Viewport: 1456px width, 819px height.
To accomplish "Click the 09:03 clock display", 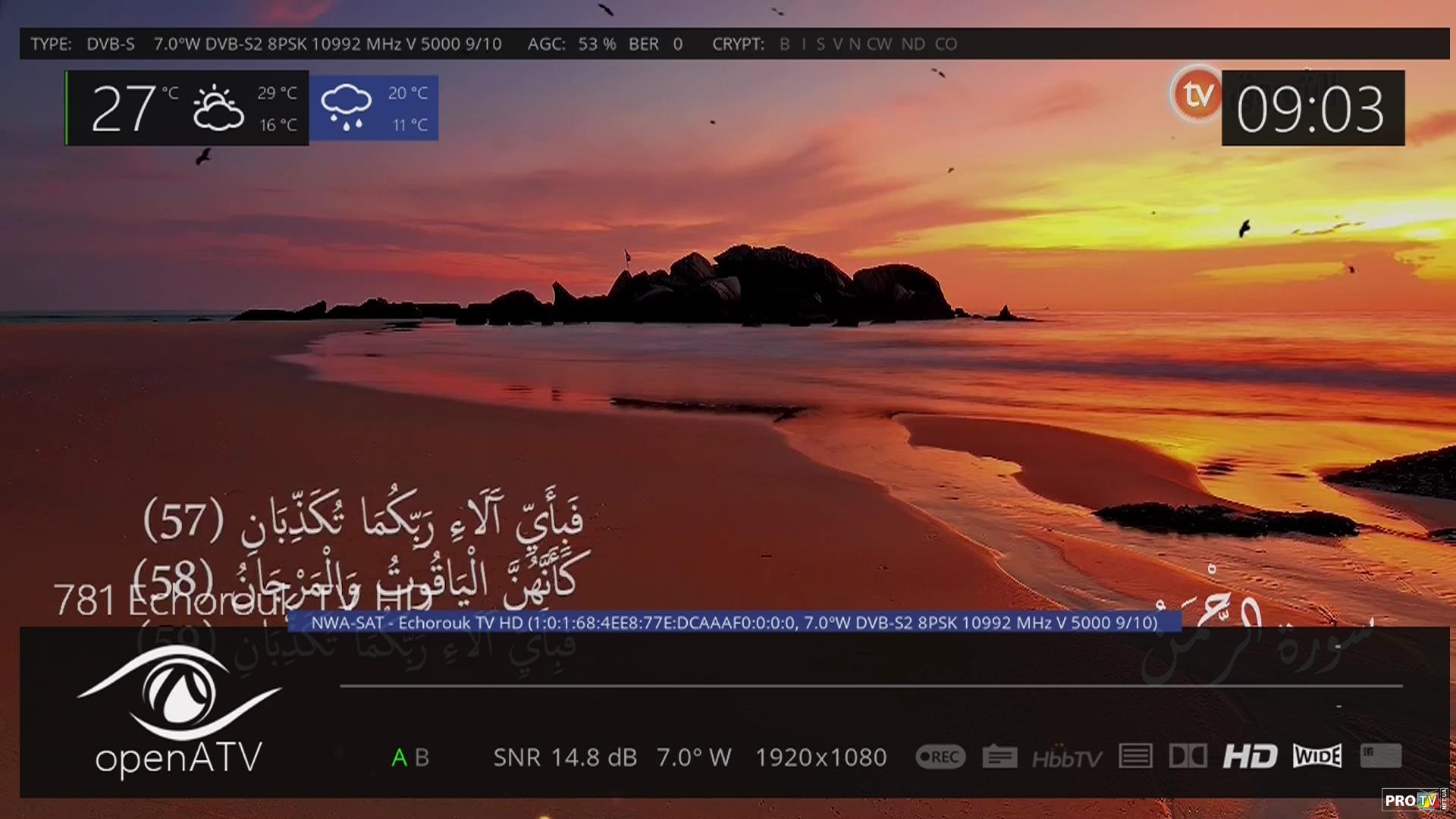I will click(1312, 108).
